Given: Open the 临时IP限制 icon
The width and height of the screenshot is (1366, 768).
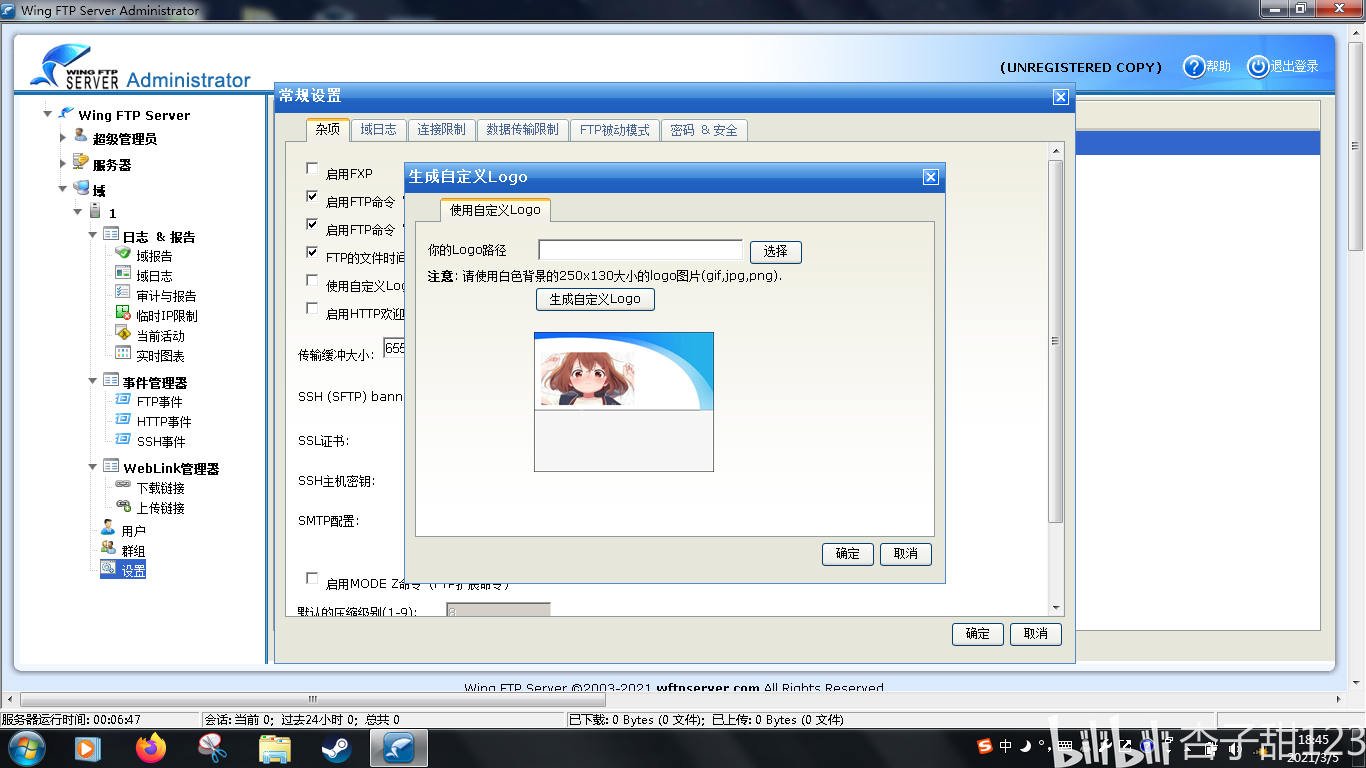Looking at the screenshot, I should (x=123, y=313).
